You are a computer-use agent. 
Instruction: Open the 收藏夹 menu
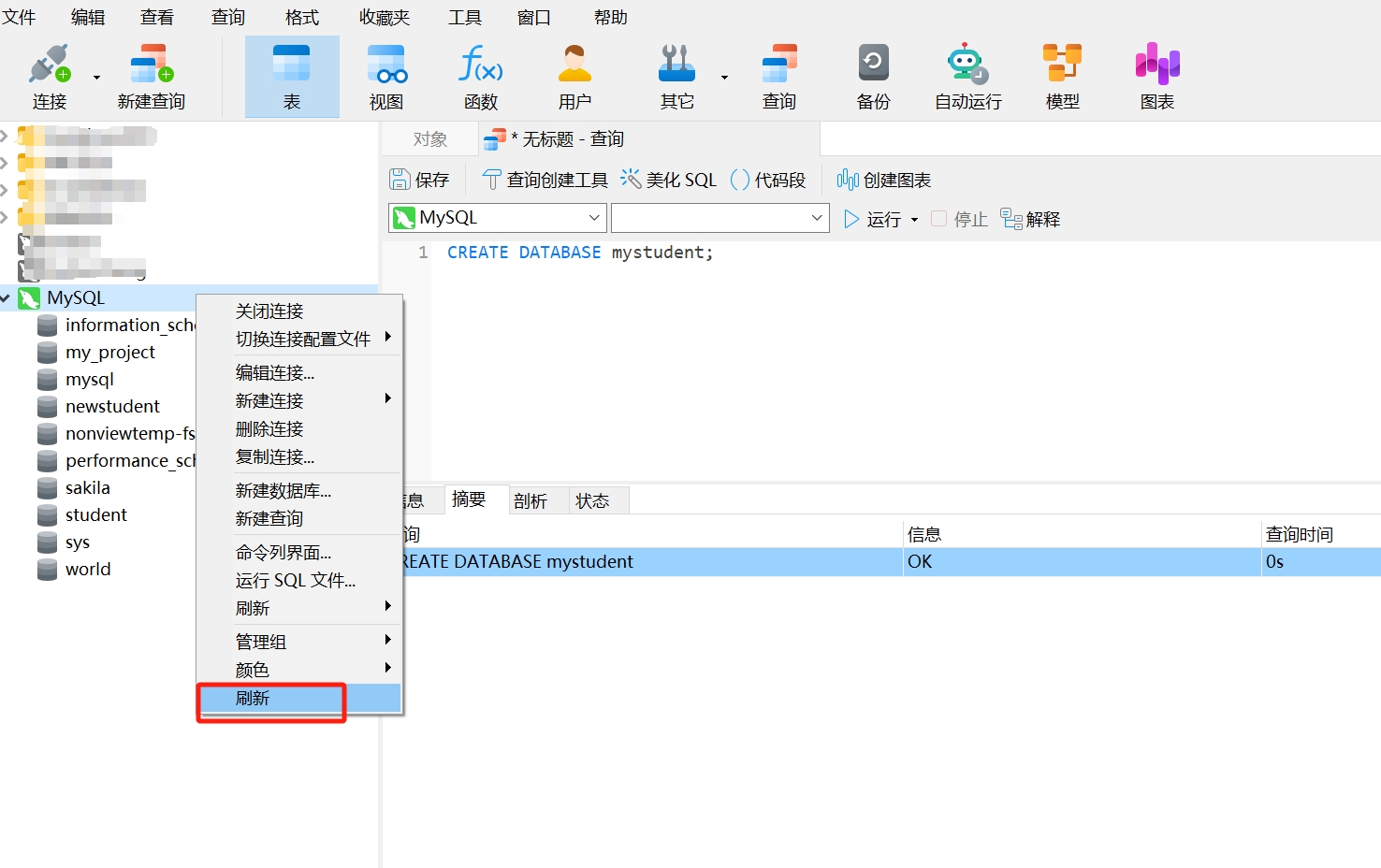pyautogui.click(x=385, y=17)
